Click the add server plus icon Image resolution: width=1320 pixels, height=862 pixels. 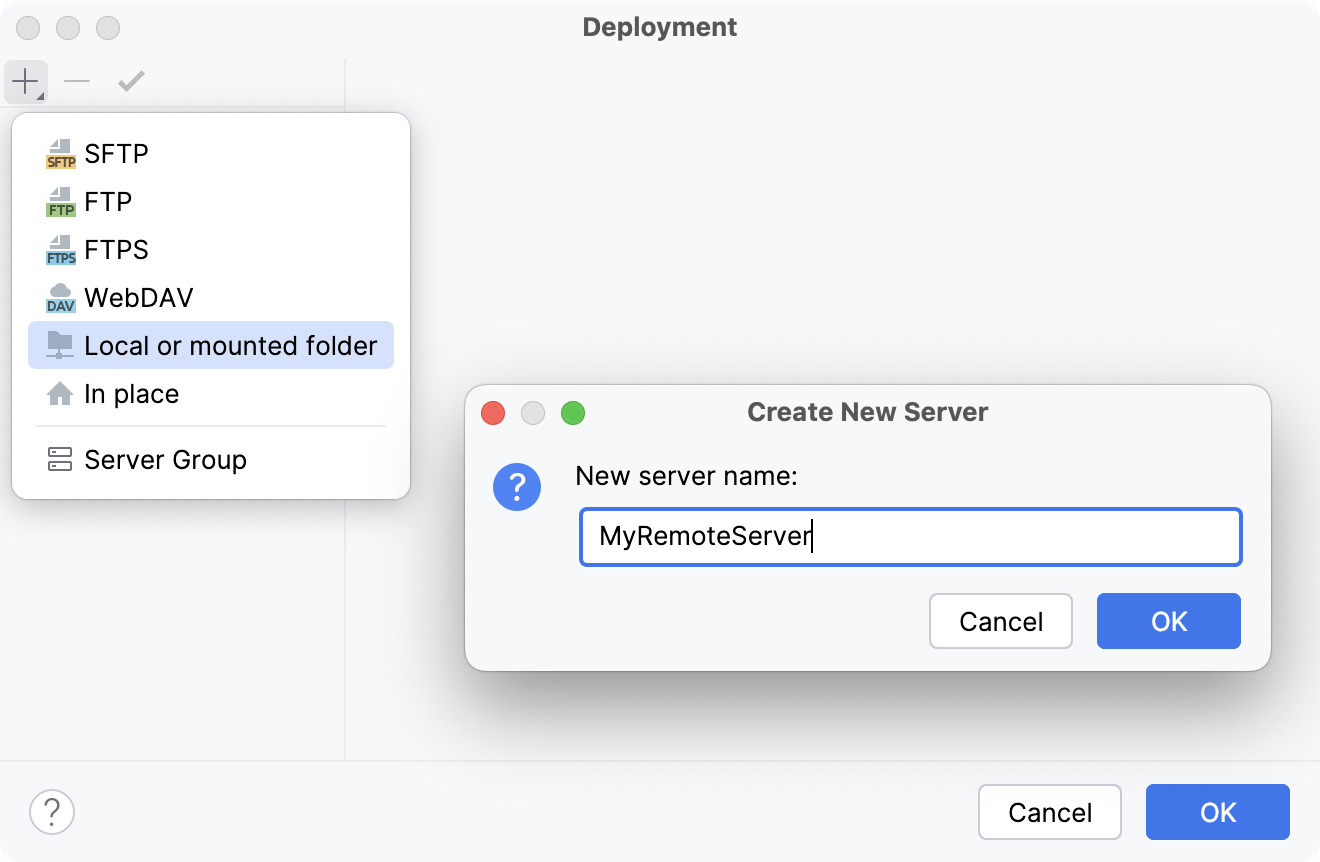(x=24, y=81)
